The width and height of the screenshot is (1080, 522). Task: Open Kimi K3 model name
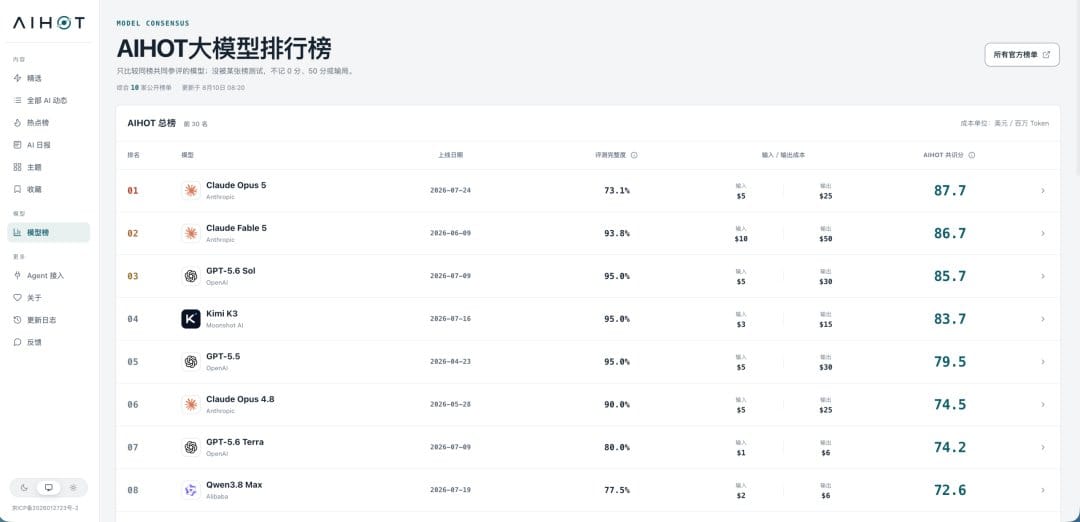[222, 313]
